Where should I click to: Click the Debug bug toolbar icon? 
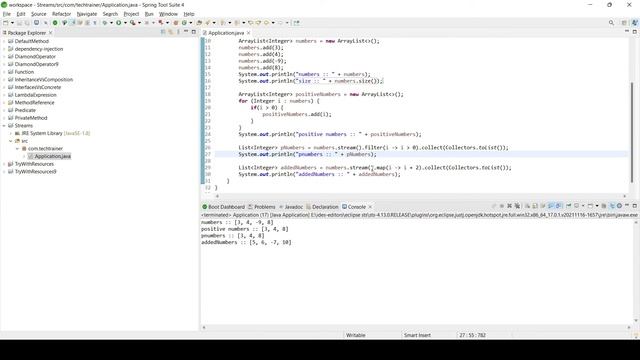(105, 23)
